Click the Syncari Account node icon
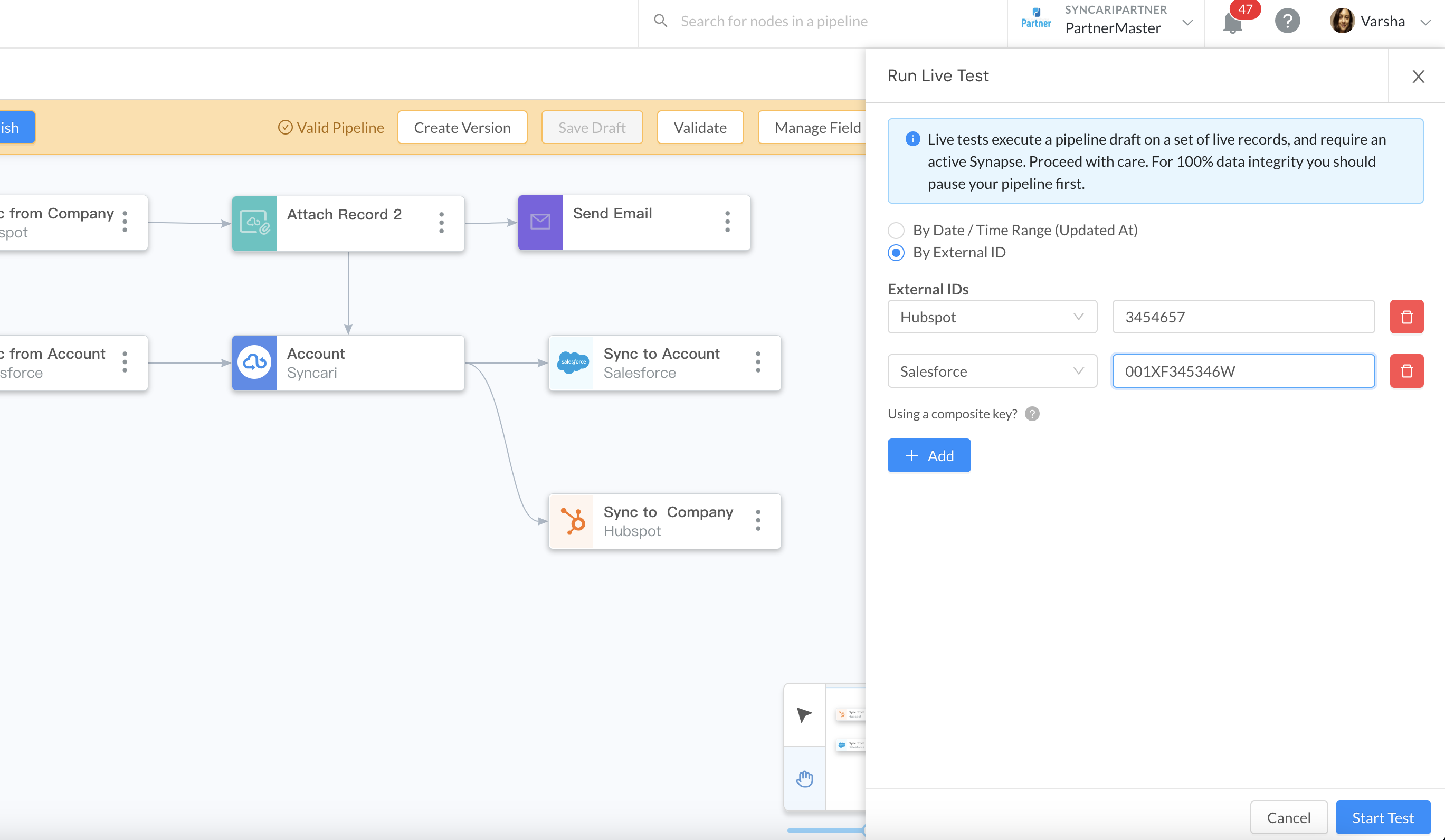 tap(254, 363)
